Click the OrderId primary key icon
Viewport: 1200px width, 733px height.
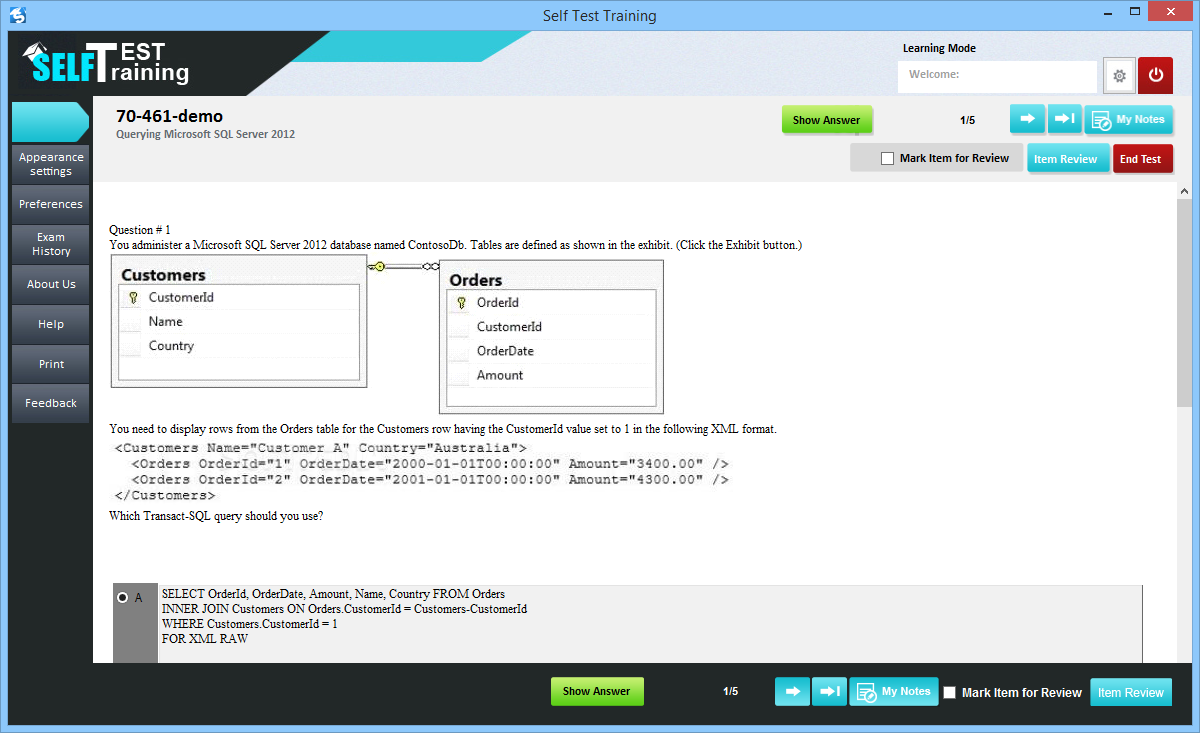(461, 302)
